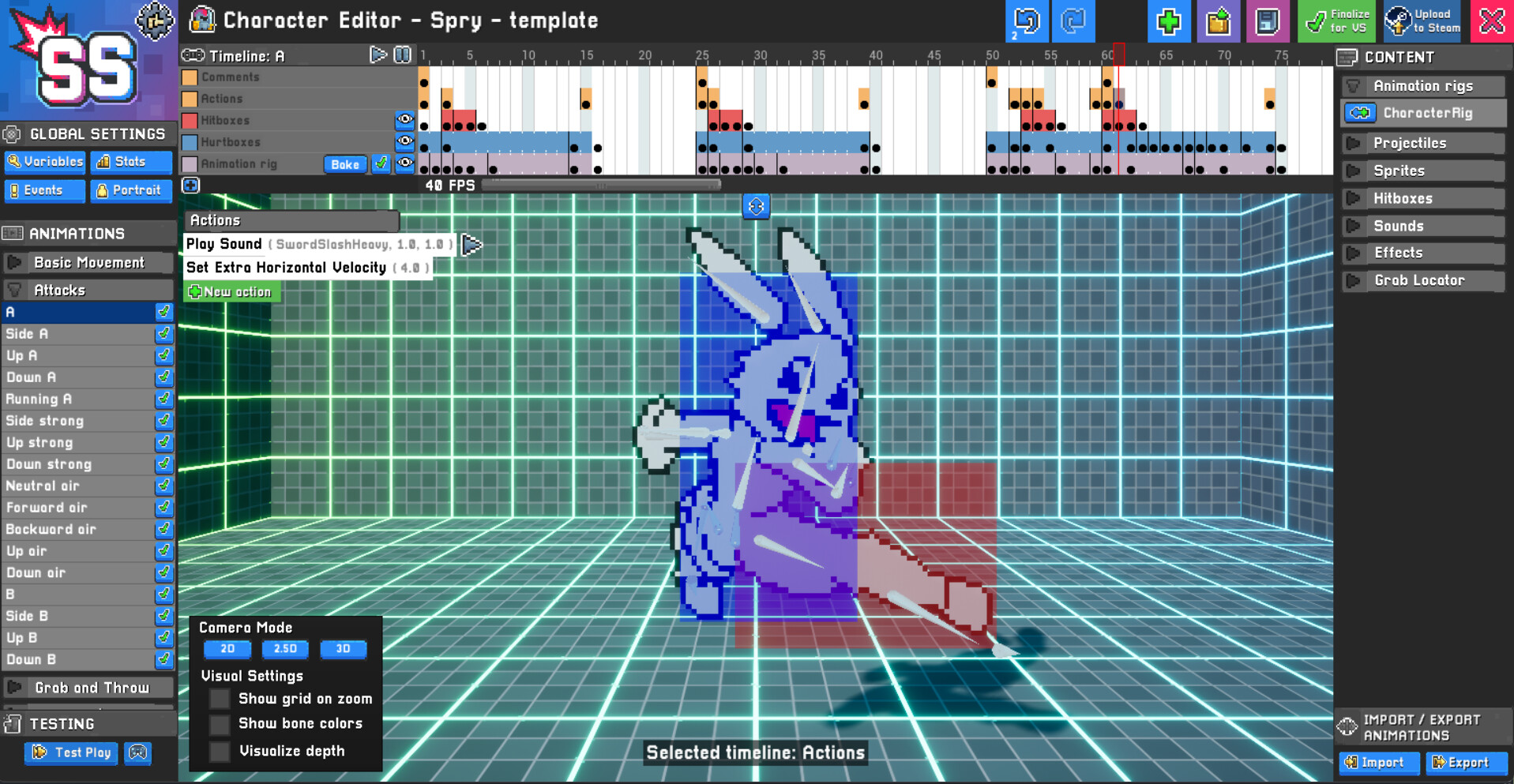This screenshot has height=784, width=1514.
Task: Toggle visibility of the Hurtboxes track
Action: tap(405, 142)
